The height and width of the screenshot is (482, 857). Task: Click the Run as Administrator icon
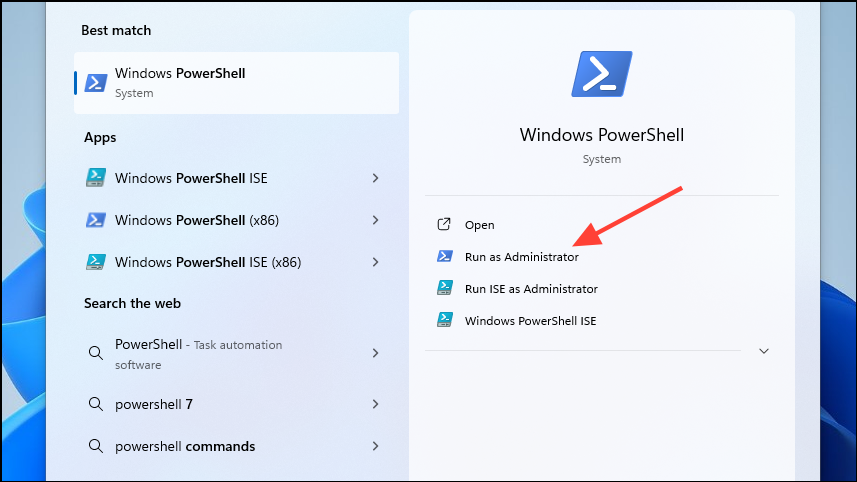coord(444,256)
